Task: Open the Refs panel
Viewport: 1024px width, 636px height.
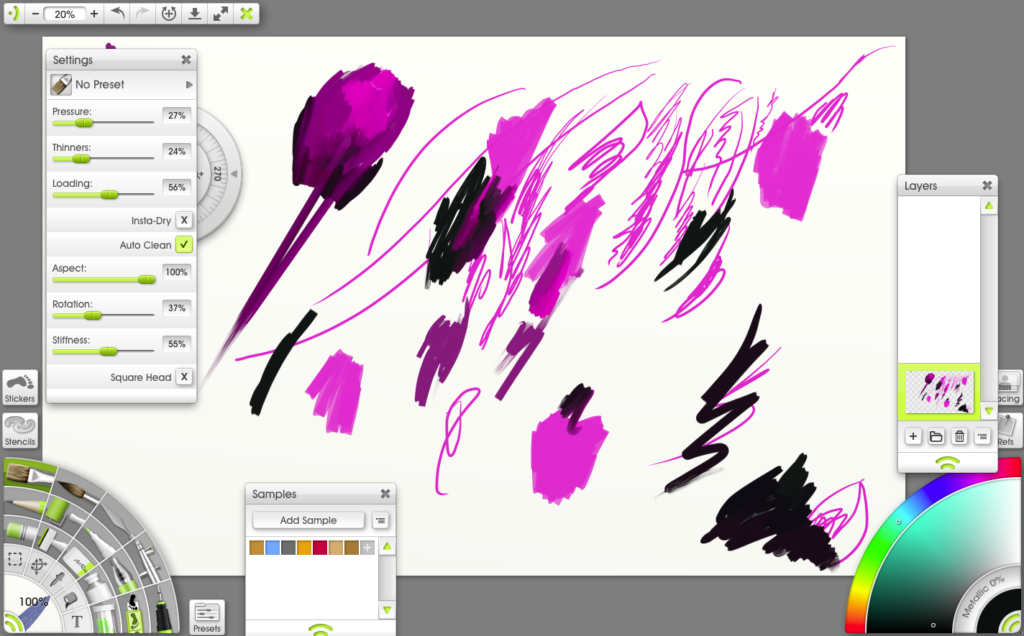Action: coord(1010,430)
